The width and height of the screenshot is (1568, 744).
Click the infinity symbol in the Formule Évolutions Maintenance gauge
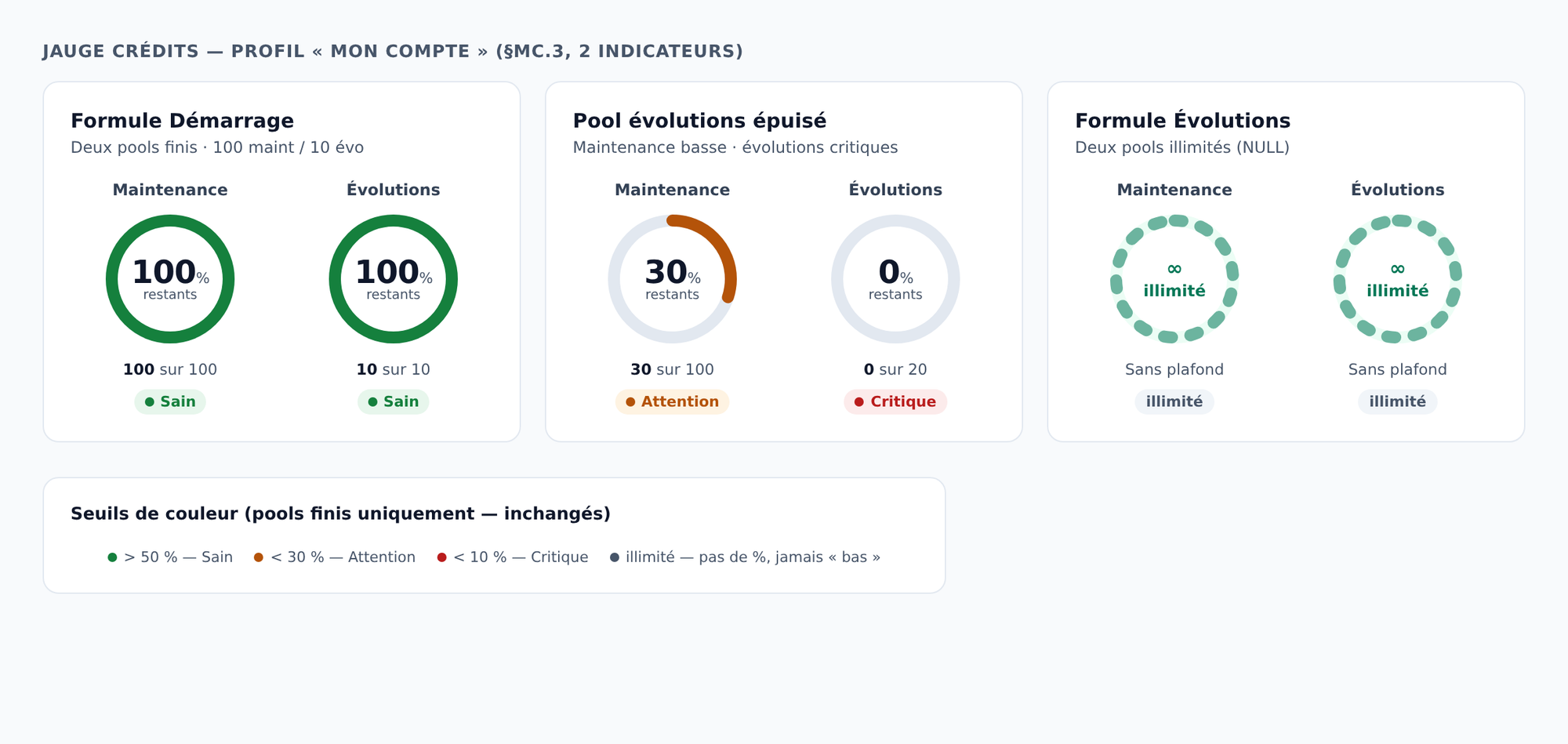[x=1174, y=270]
